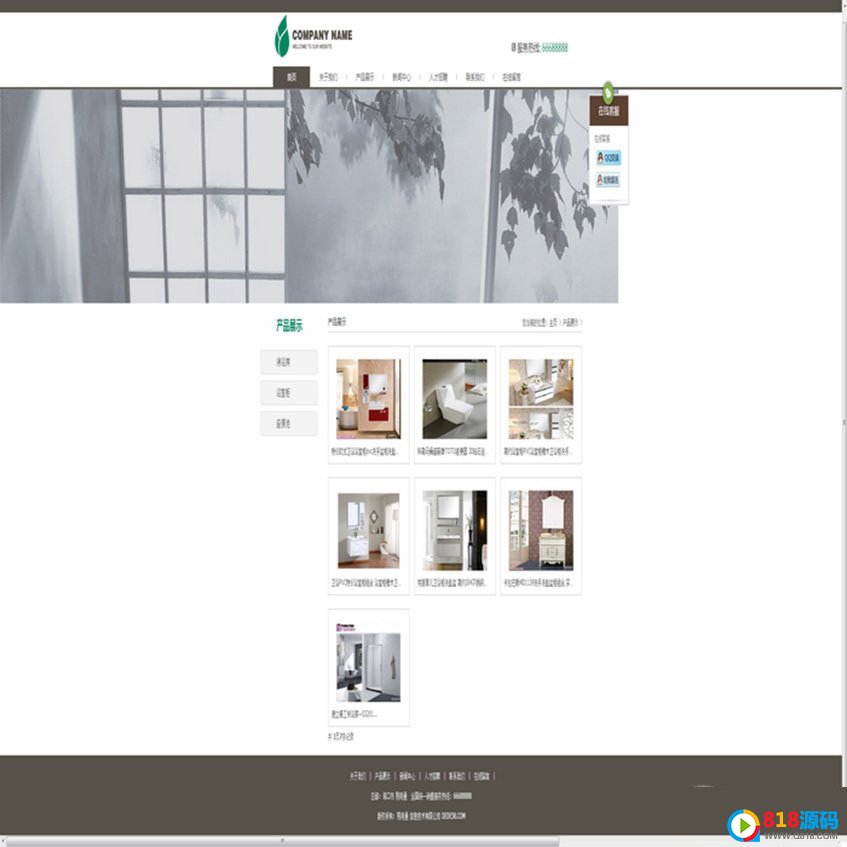Image resolution: width=847 pixels, height=847 pixels.
Task: Open the red bathroom cabinet product image
Action: [368, 399]
